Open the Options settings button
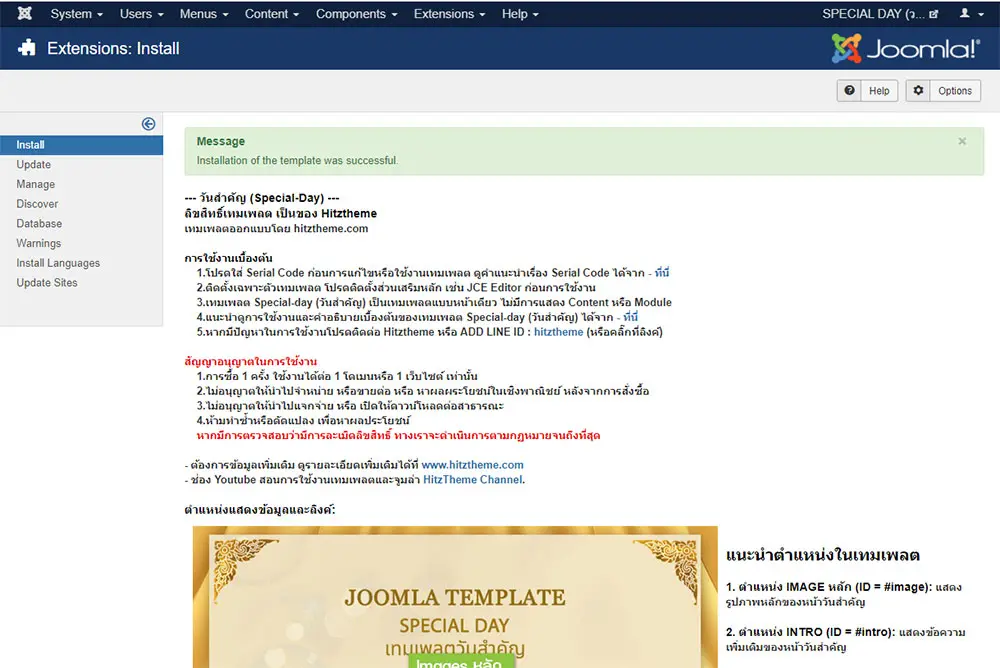1000x668 pixels. pos(943,91)
